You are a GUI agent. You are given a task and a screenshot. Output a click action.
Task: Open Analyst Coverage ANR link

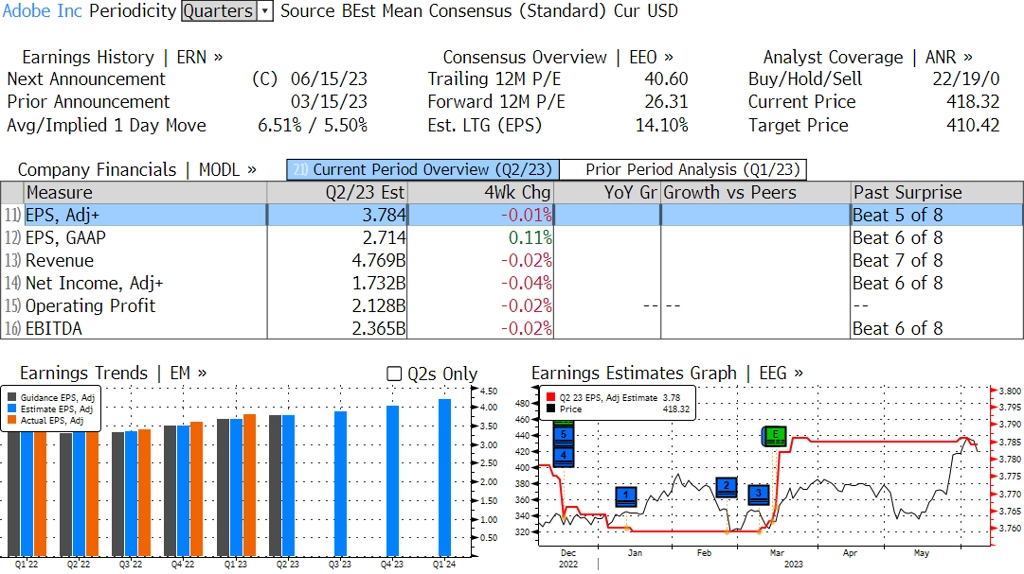tap(867, 57)
